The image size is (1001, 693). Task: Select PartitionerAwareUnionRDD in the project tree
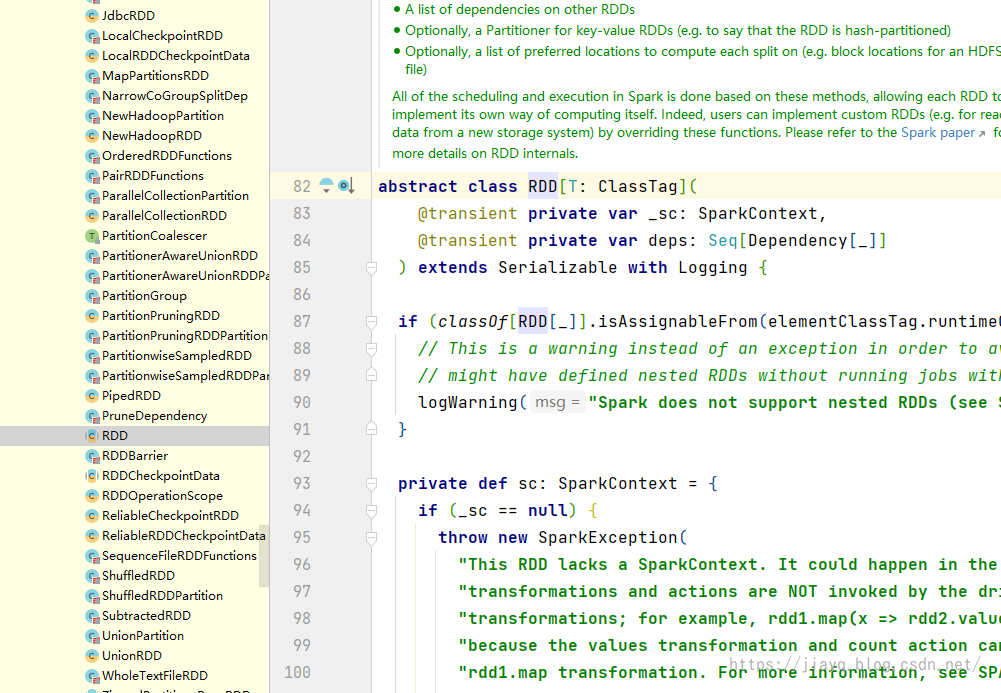tap(180, 256)
